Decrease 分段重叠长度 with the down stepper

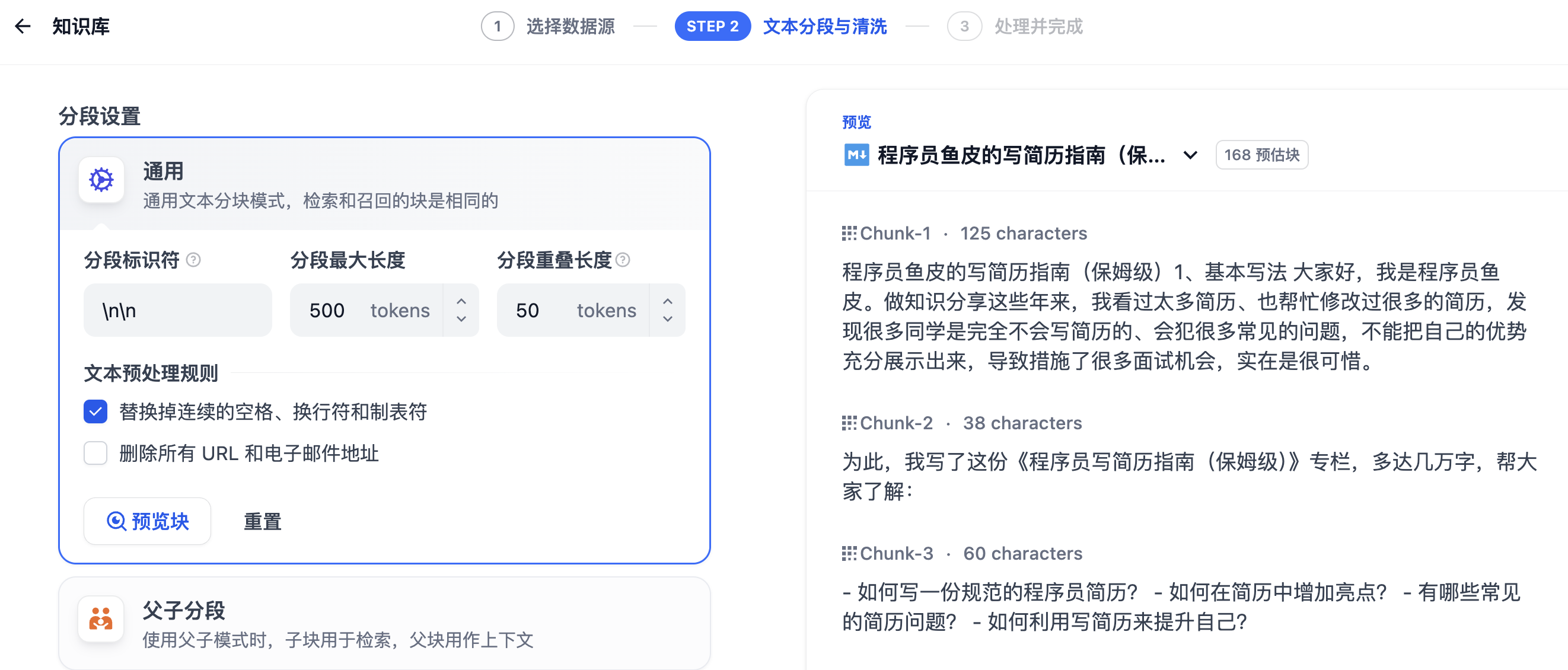(x=667, y=319)
